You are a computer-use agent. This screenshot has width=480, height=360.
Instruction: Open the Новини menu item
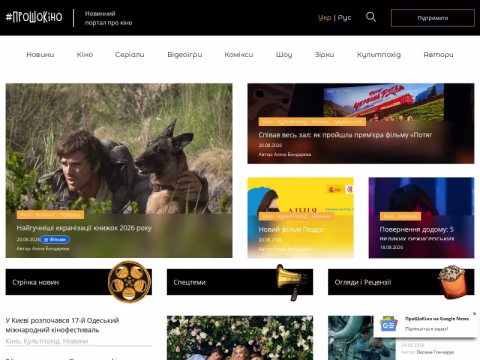(x=40, y=55)
